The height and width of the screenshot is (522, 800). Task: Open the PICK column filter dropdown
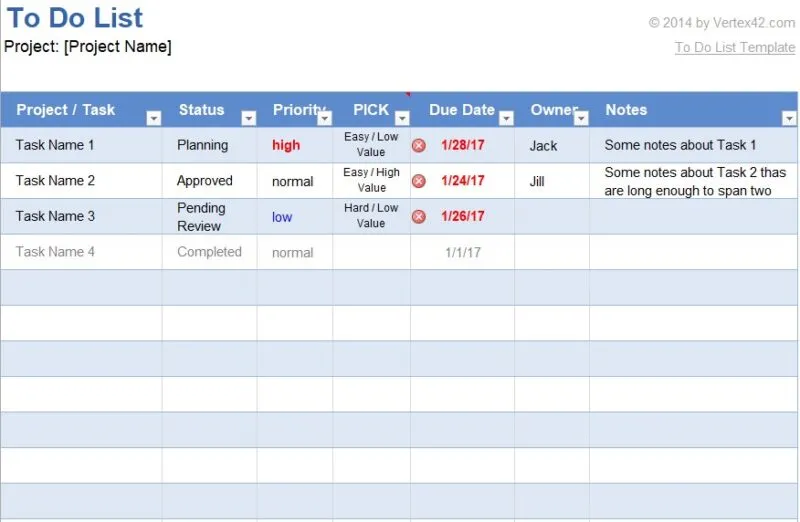click(402, 118)
